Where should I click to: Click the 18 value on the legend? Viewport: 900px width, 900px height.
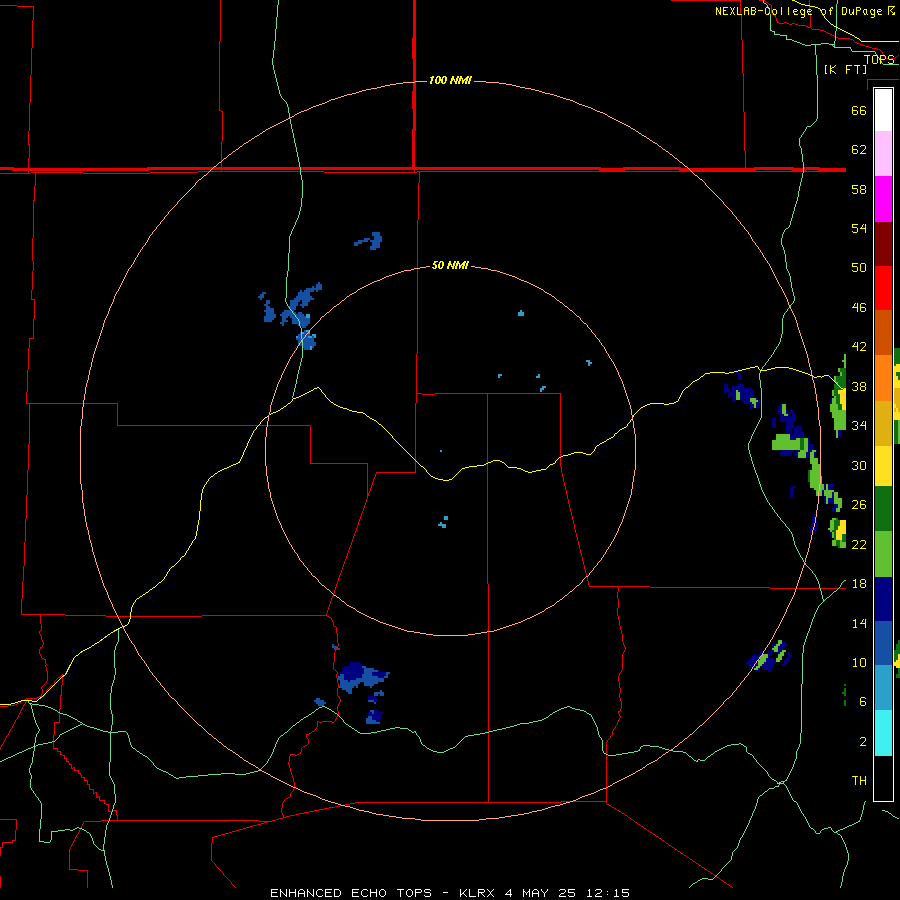(x=859, y=584)
